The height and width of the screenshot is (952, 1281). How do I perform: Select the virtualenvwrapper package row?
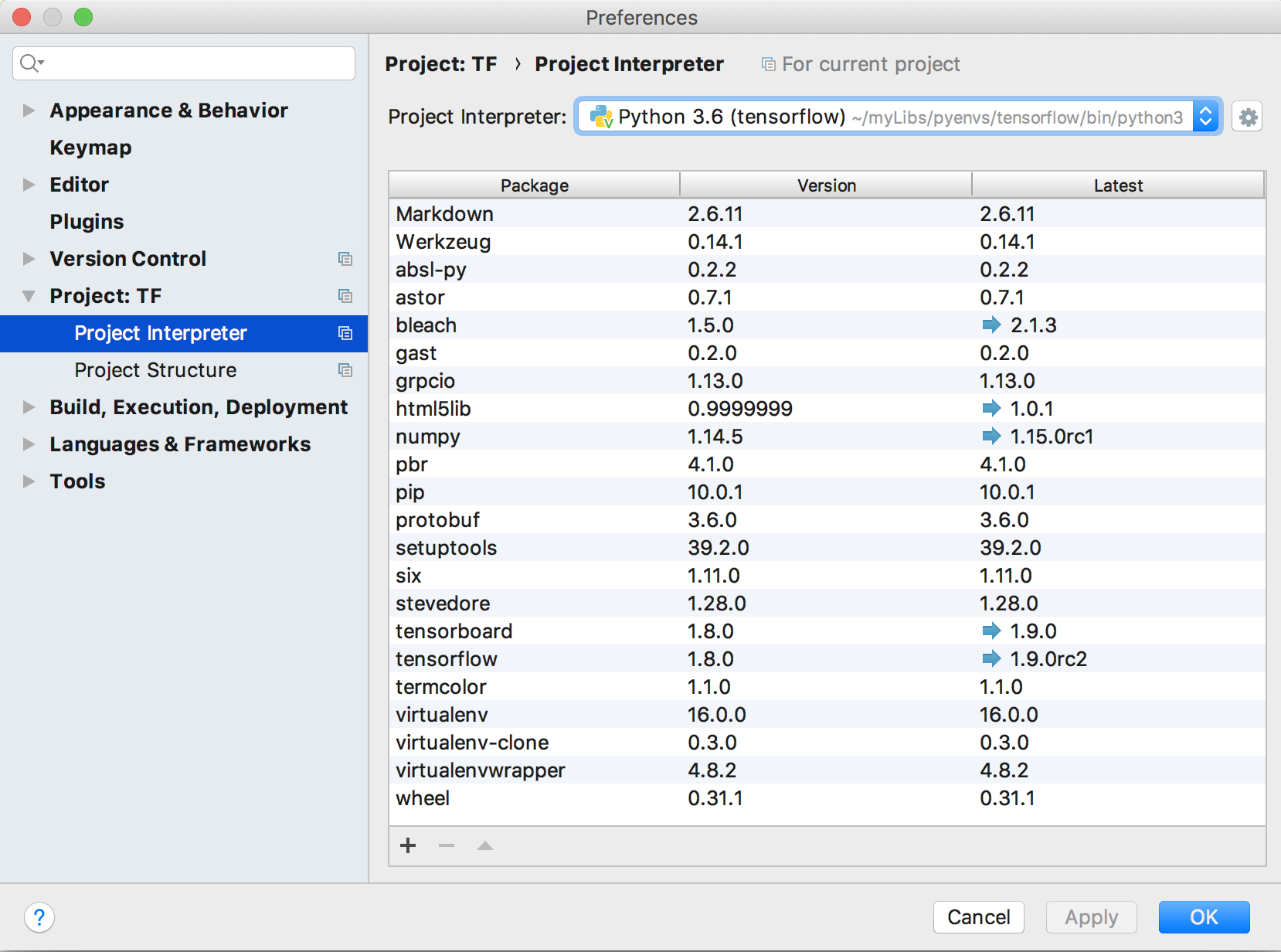tap(827, 770)
